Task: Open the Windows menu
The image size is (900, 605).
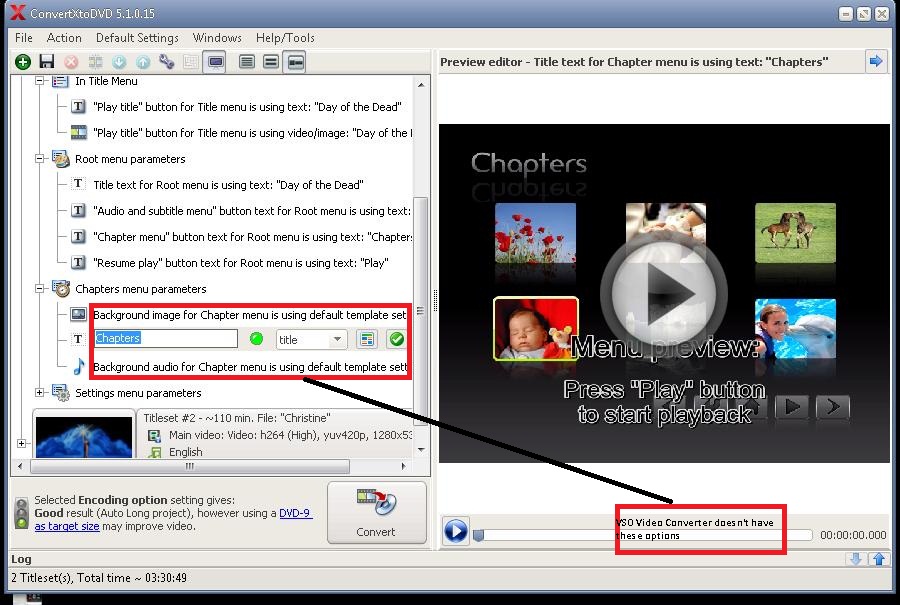Action: pyautogui.click(x=217, y=38)
